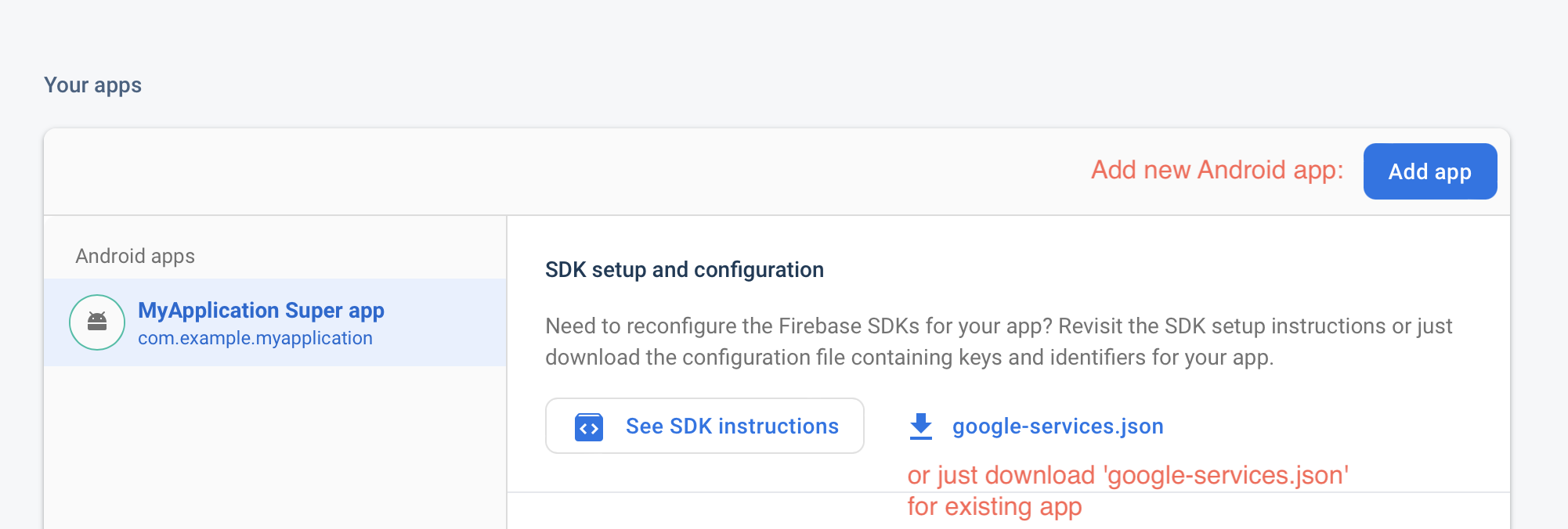
Task: Click the Your apps heading
Action: point(92,85)
